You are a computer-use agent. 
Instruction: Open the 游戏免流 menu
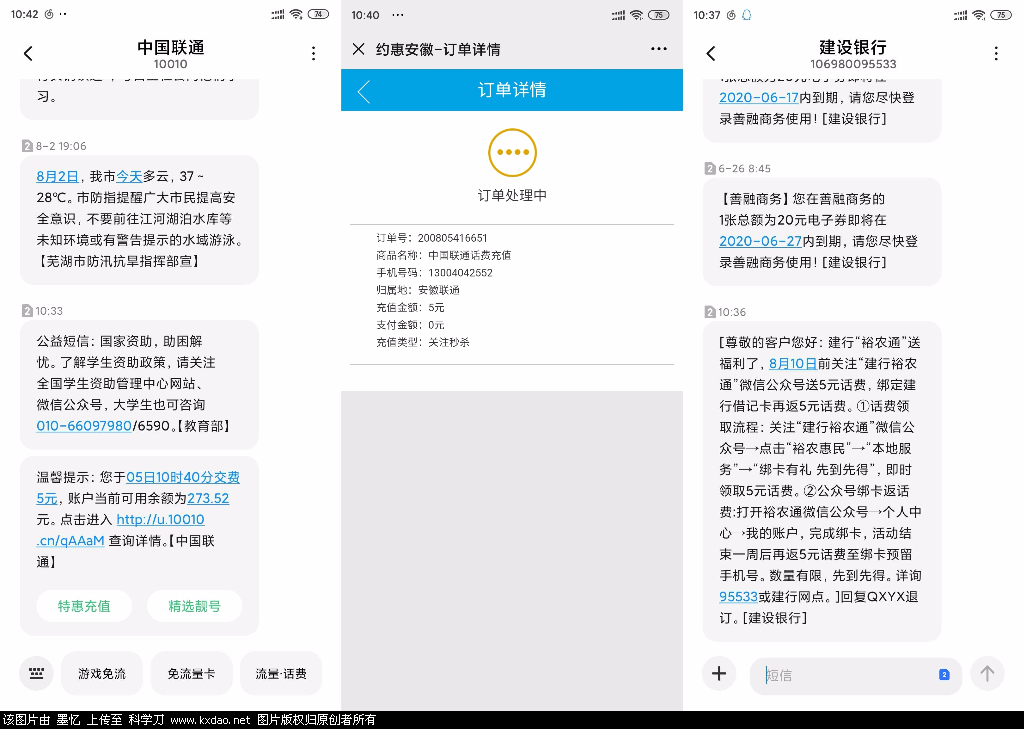[x=102, y=673]
